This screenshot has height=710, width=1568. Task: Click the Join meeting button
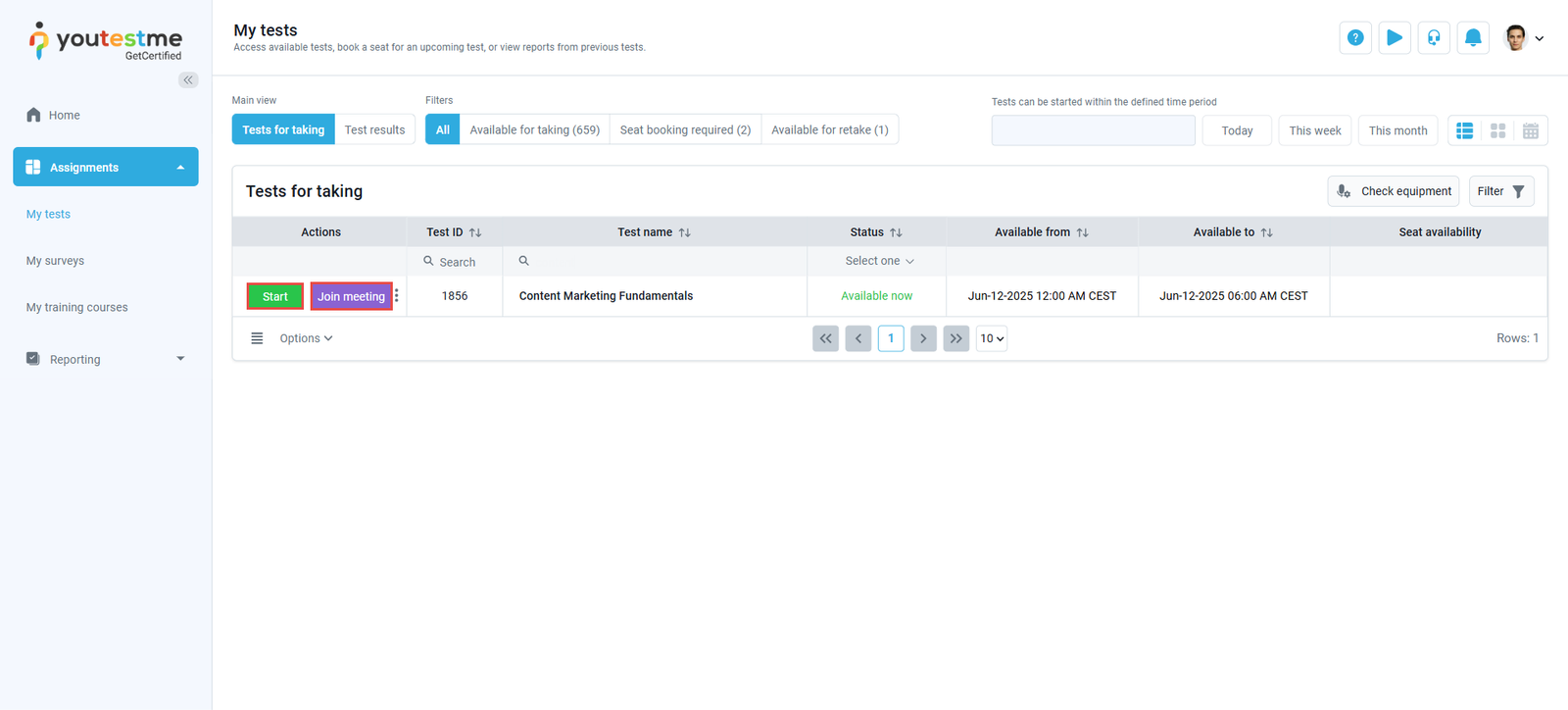pos(351,296)
